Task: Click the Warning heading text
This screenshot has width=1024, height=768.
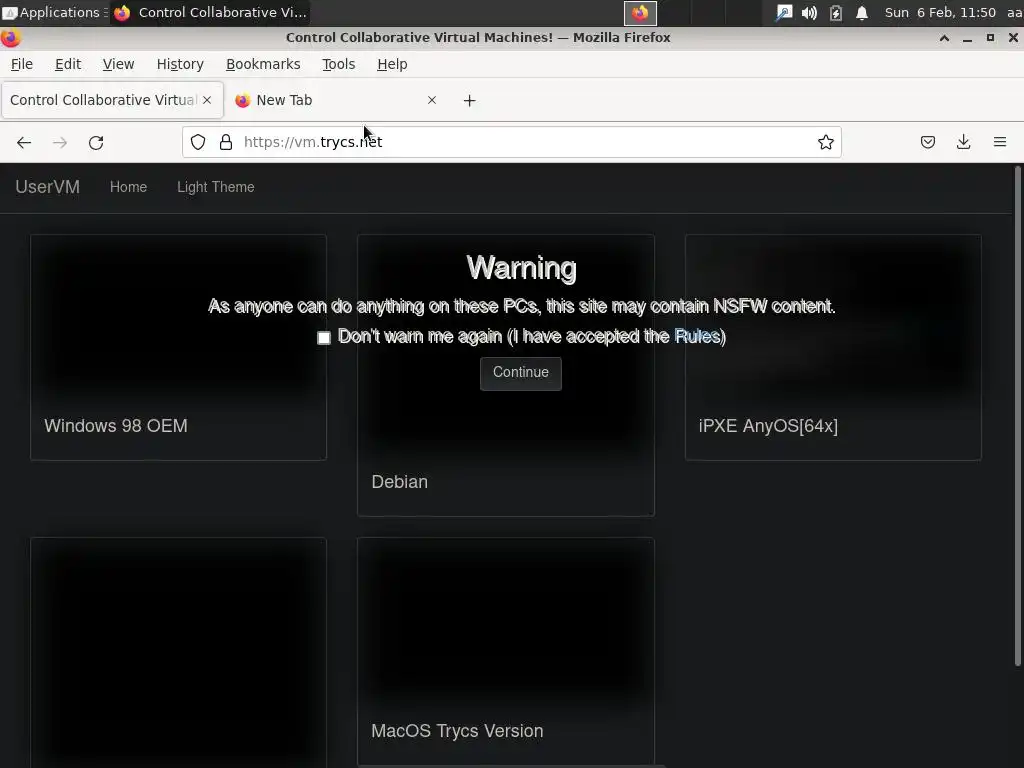Action: 521,268
